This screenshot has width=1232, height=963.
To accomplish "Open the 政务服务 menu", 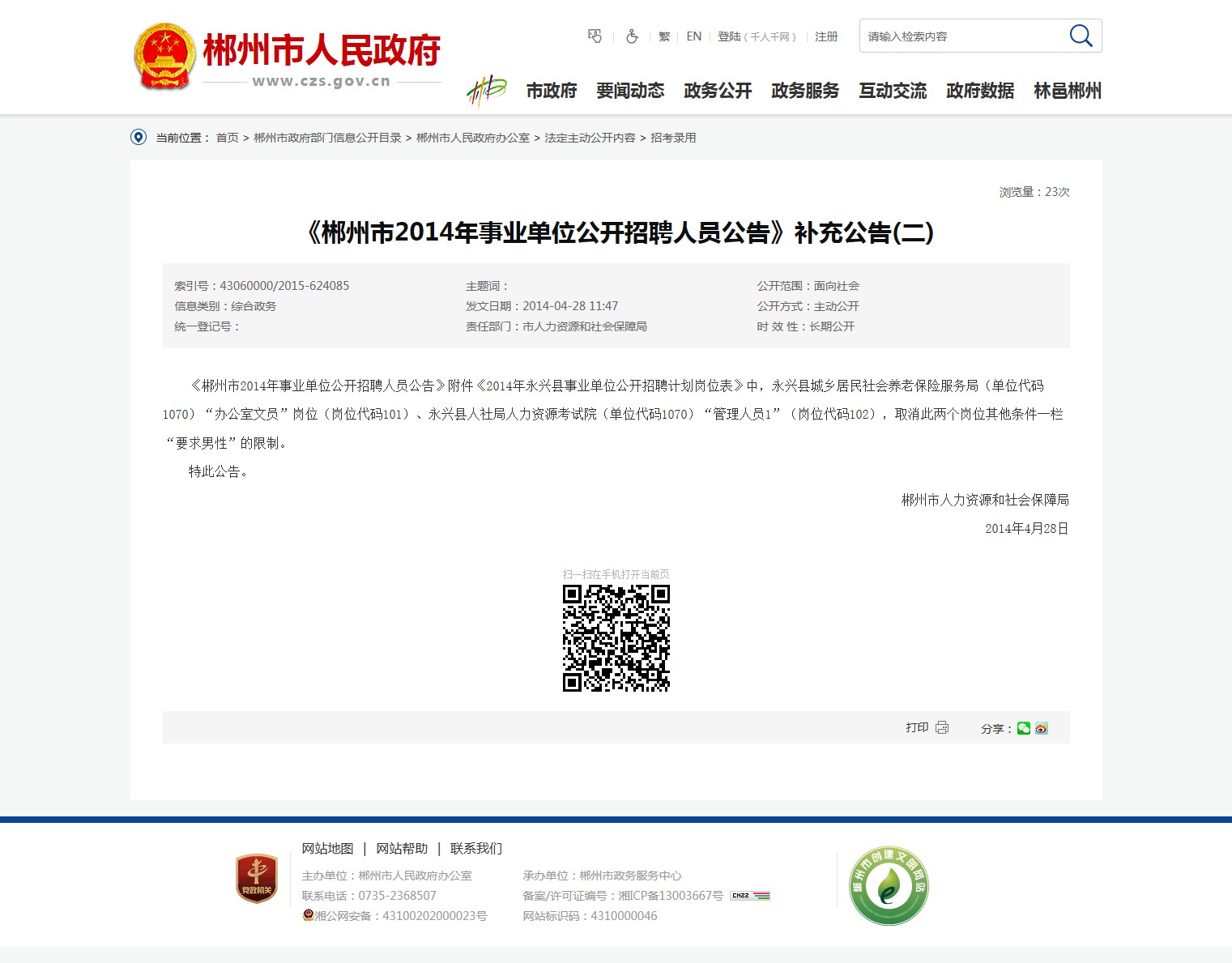I will pyautogui.click(x=805, y=91).
